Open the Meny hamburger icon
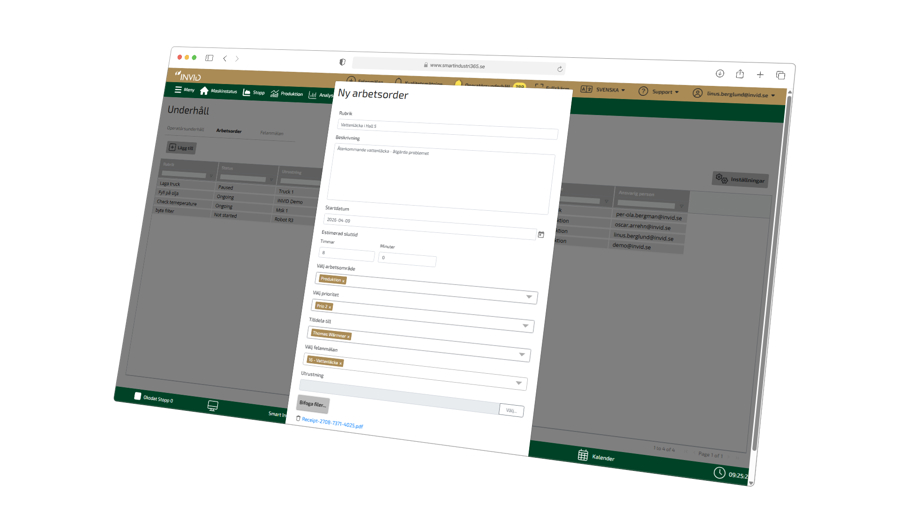The width and height of the screenshot is (900, 506). click(x=178, y=90)
